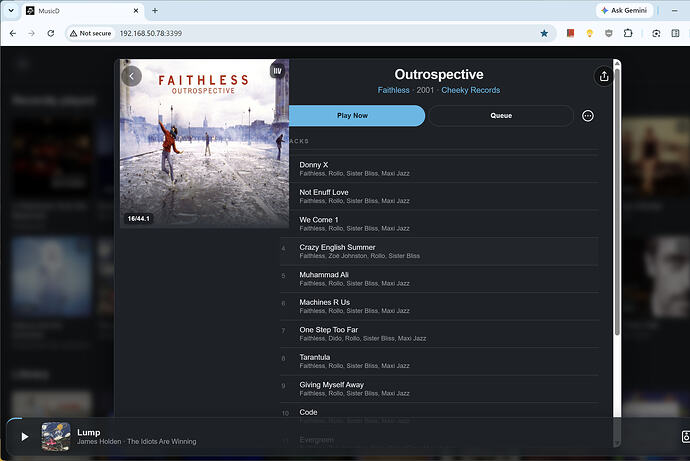Screen dimensions: 690x461
Task: Open the speaker output icon in player bar
Action: (685, 436)
